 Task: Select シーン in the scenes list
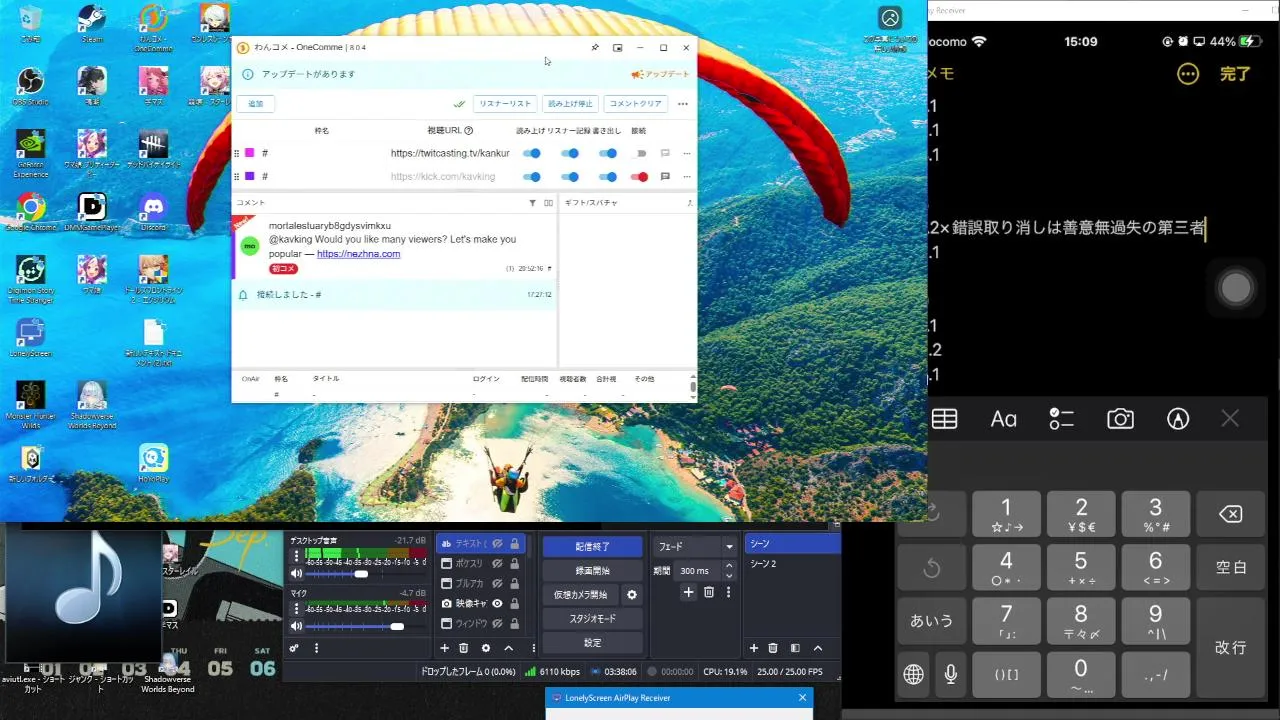click(793, 544)
